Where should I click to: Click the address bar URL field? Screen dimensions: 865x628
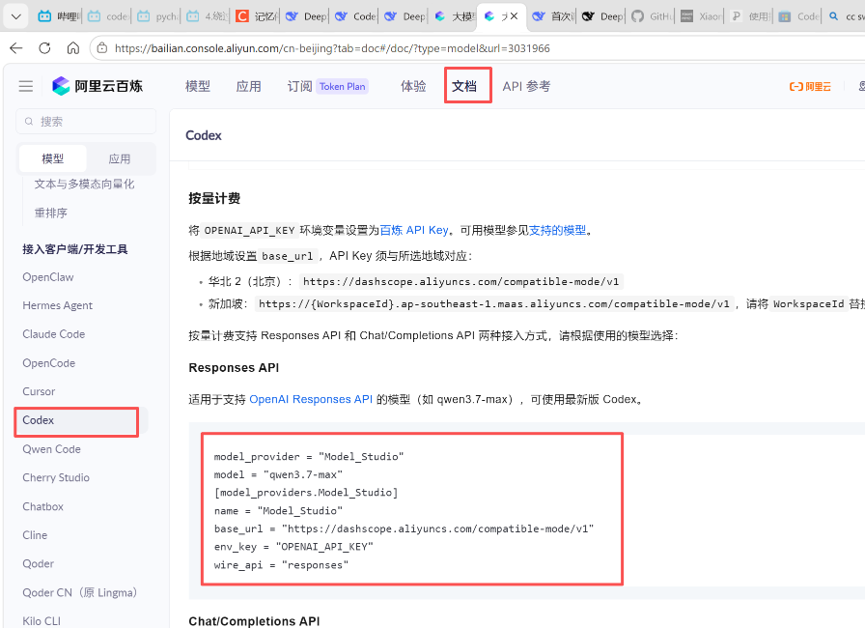click(x=332, y=49)
